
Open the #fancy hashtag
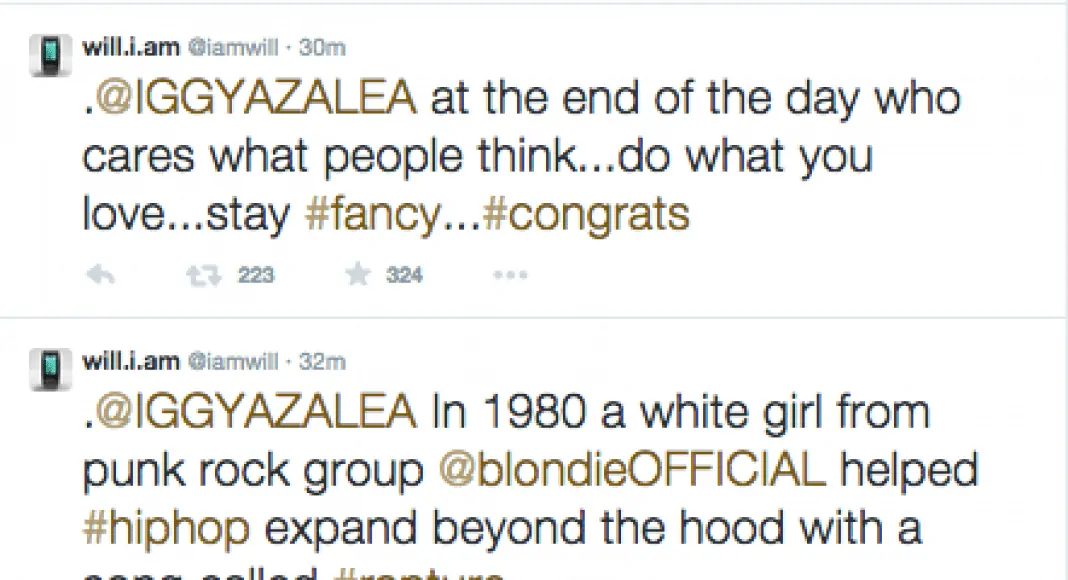pos(367,215)
